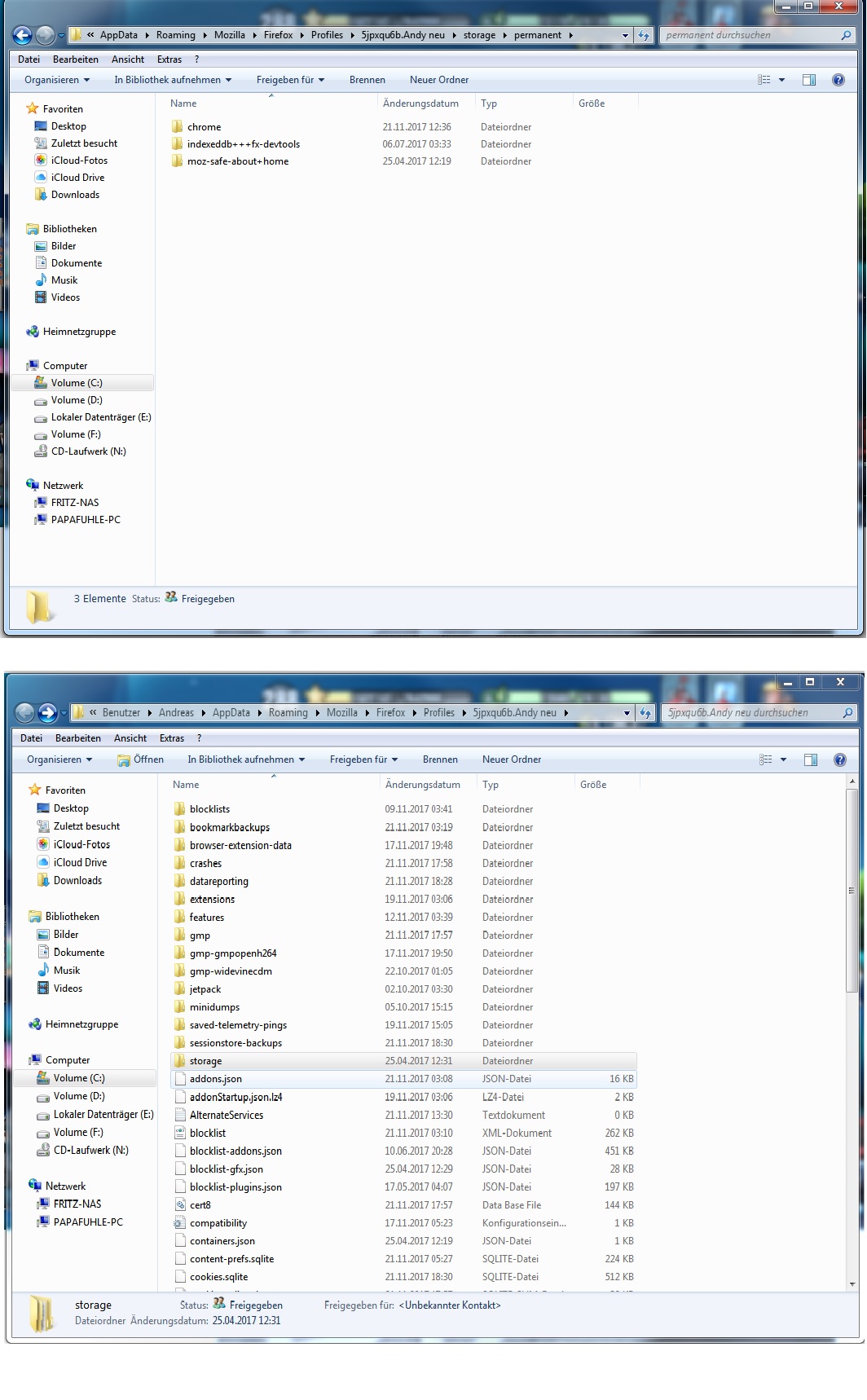Image resolution: width=867 pixels, height=1400 pixels.
Task: Open Datei menu in top window
Action: point(29,59)
